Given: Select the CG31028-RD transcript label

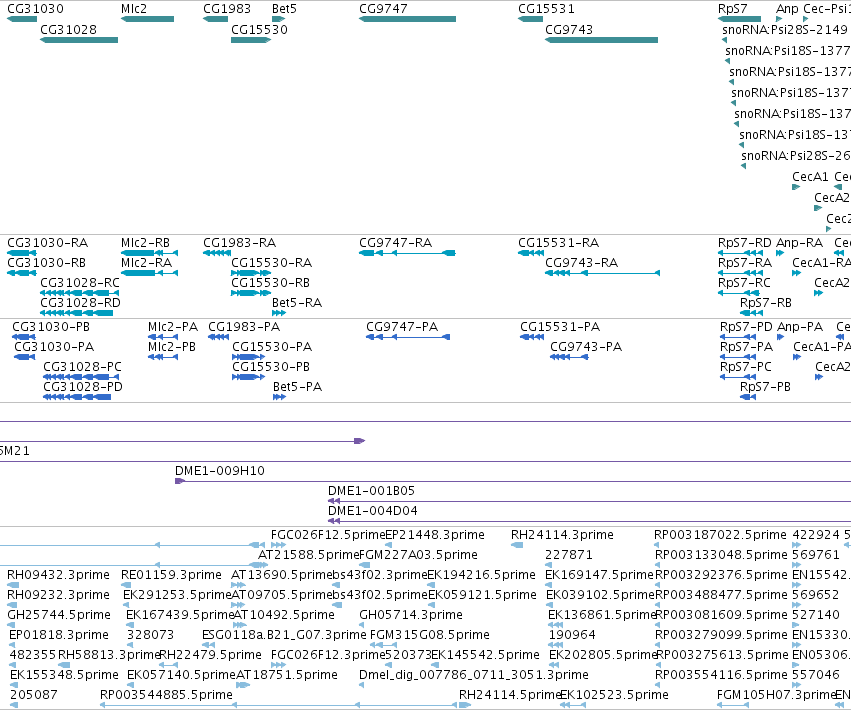Looking at the screenshot, I should (x=80, y=303).
